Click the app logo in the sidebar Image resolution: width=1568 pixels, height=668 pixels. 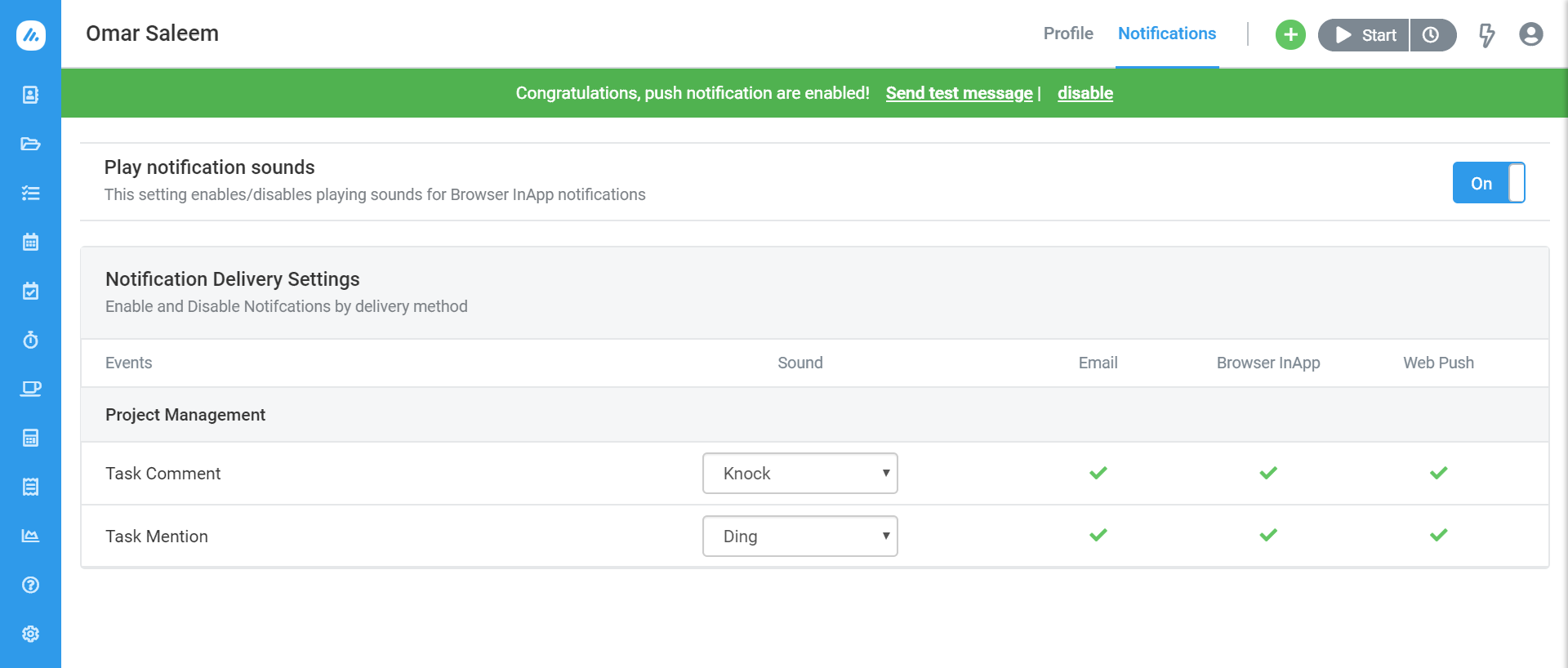tap(31, 35)
